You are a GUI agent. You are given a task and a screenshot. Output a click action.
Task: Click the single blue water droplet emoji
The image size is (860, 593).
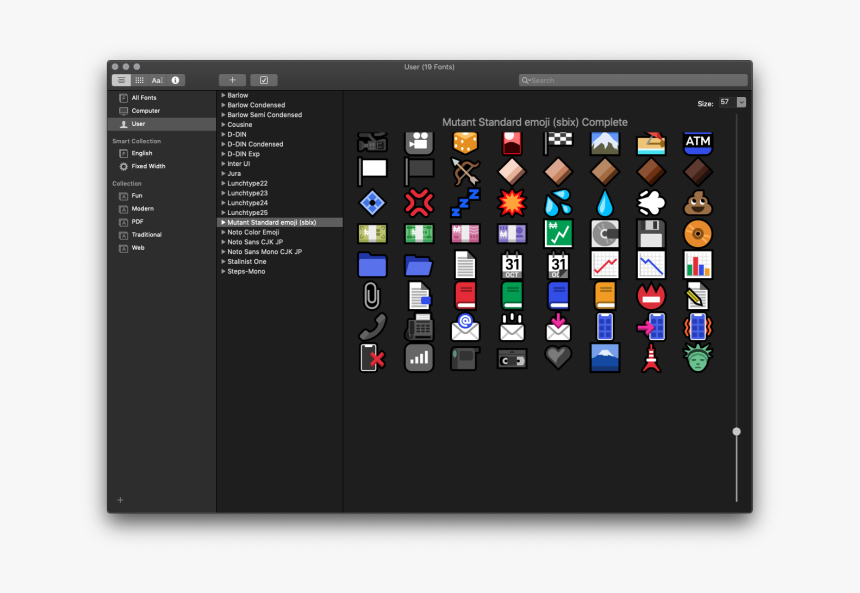(x=605, y=202)
